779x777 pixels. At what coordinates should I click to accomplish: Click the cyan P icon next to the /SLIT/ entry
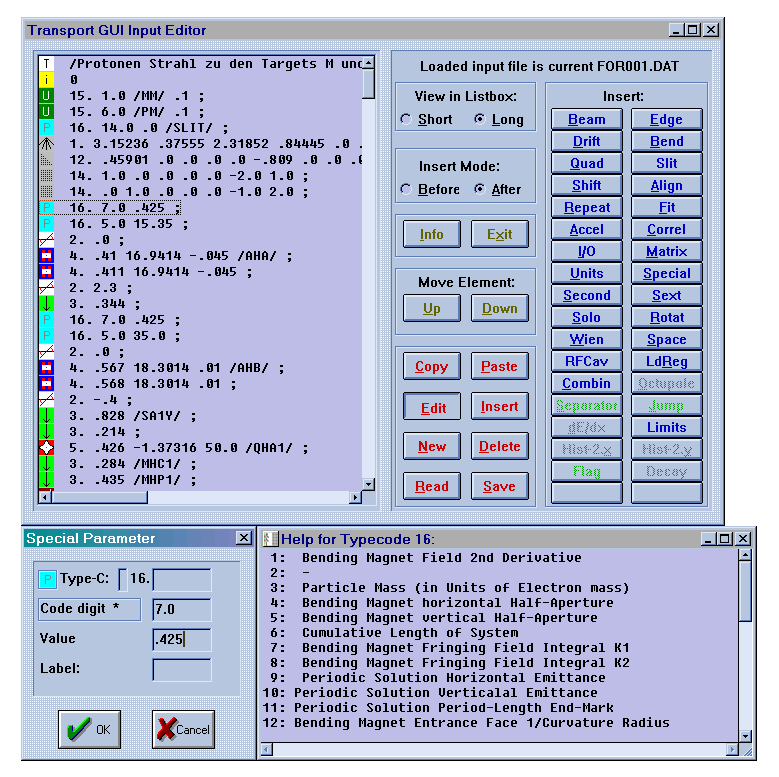[x=46, y=128]
